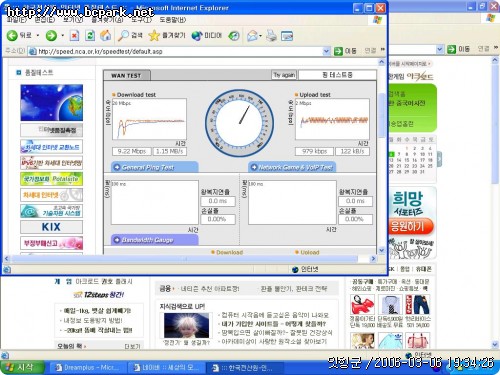Click the KIX banner link
Screen dimensions: 500x375
click(51, 227)
